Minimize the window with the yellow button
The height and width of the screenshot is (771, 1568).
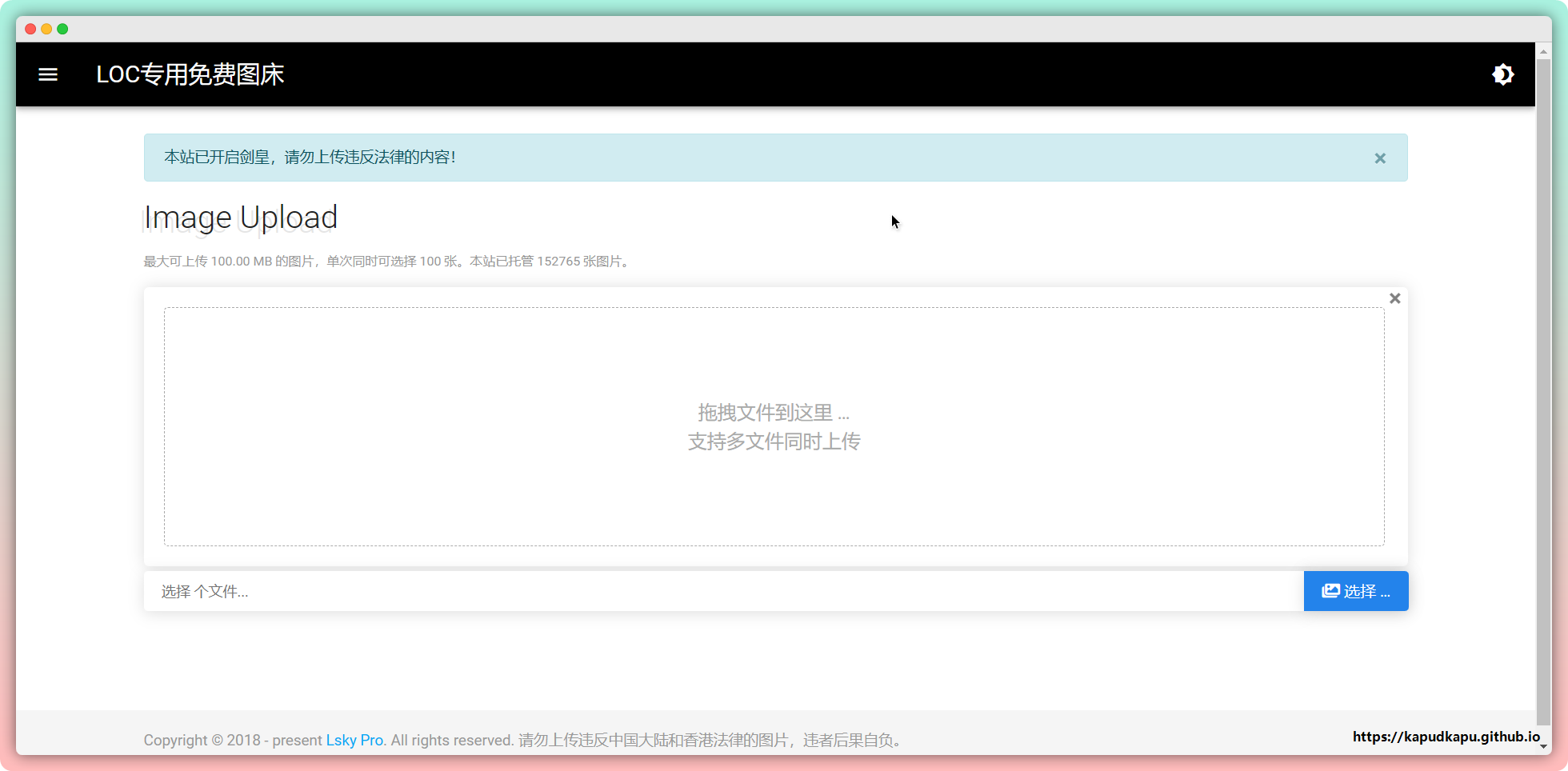point(46,29)
